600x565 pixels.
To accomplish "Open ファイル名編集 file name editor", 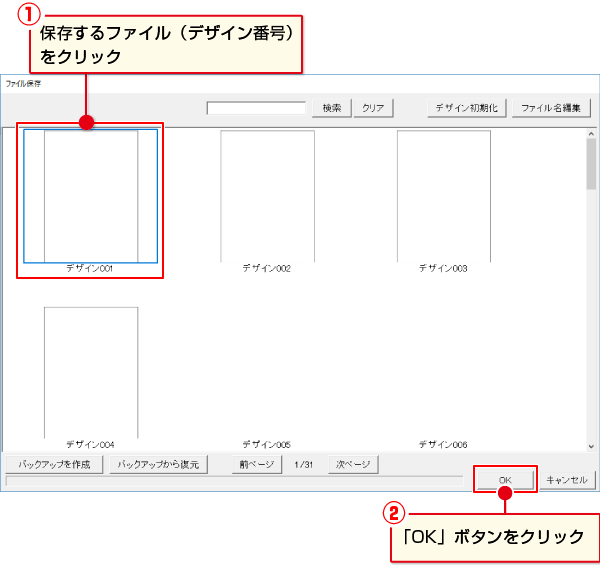I will click(x=551, y=108).
